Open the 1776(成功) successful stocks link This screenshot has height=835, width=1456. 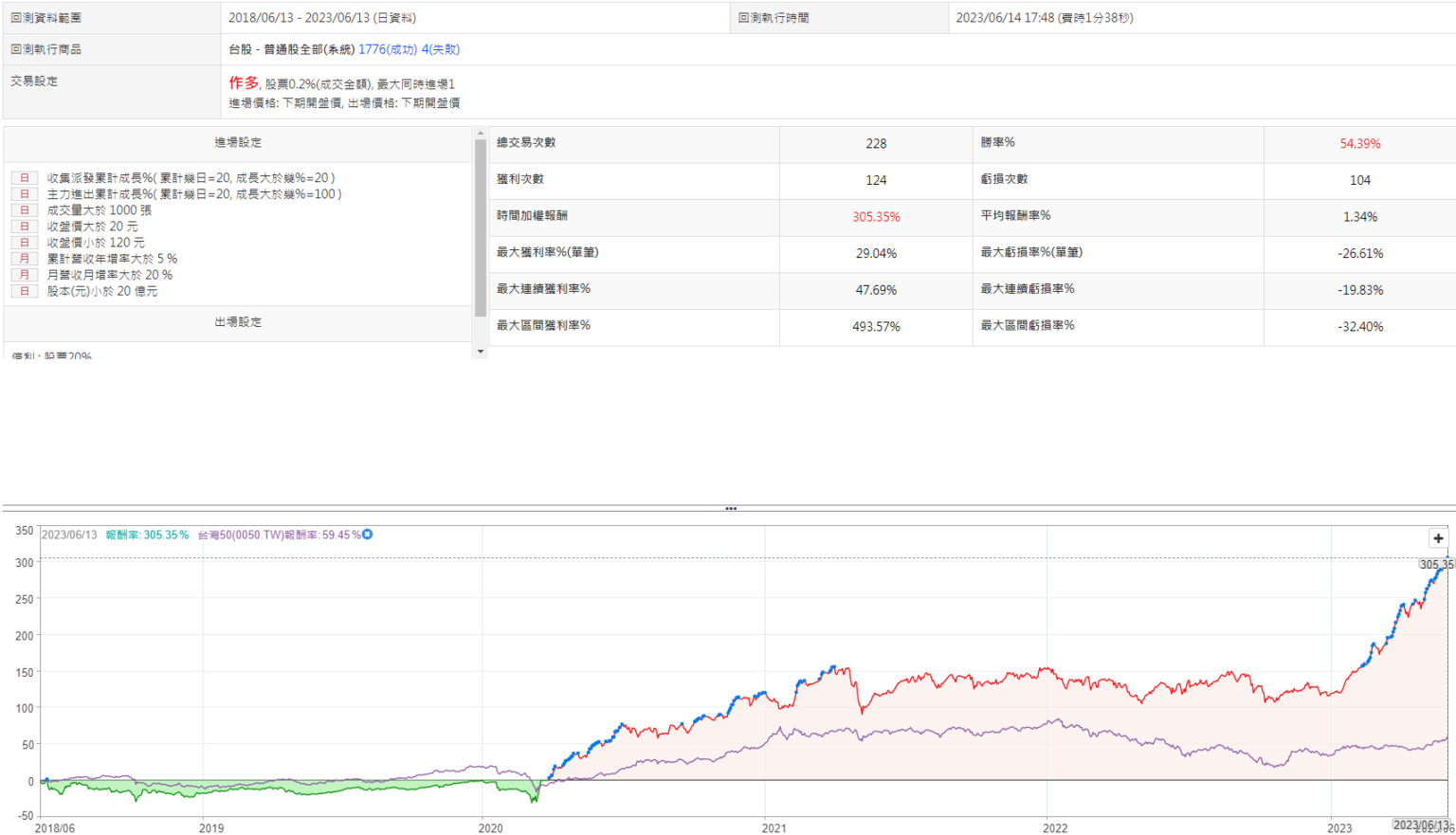387,49
